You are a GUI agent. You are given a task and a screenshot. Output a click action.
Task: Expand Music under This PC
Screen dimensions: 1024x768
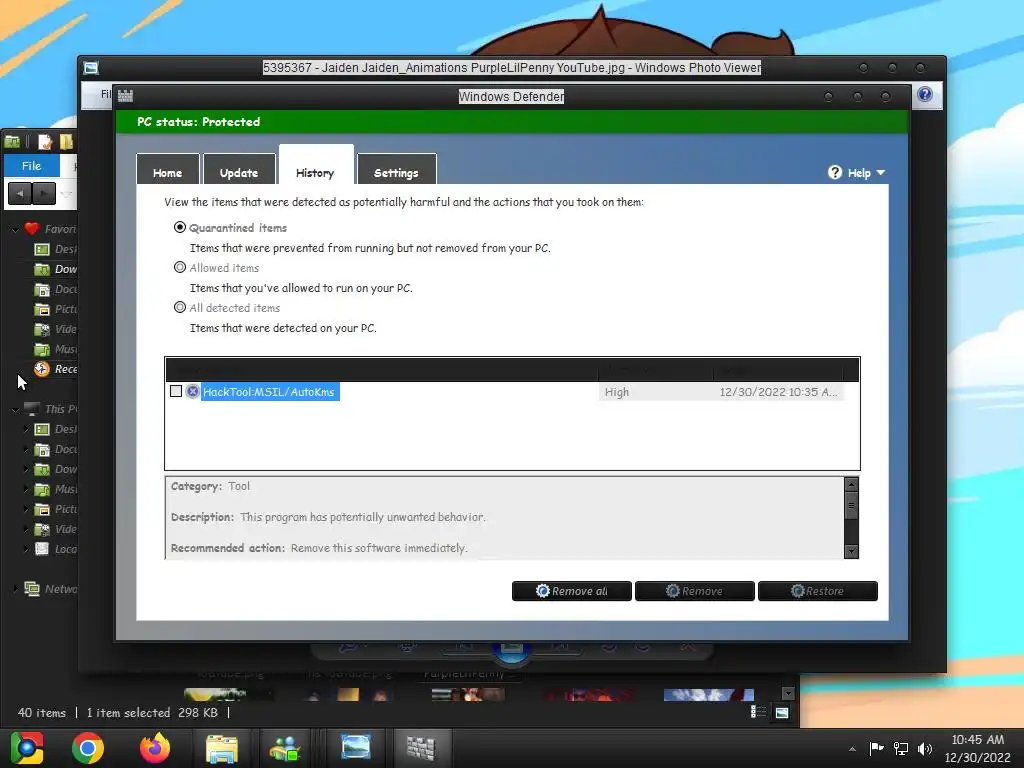[26, 489]
